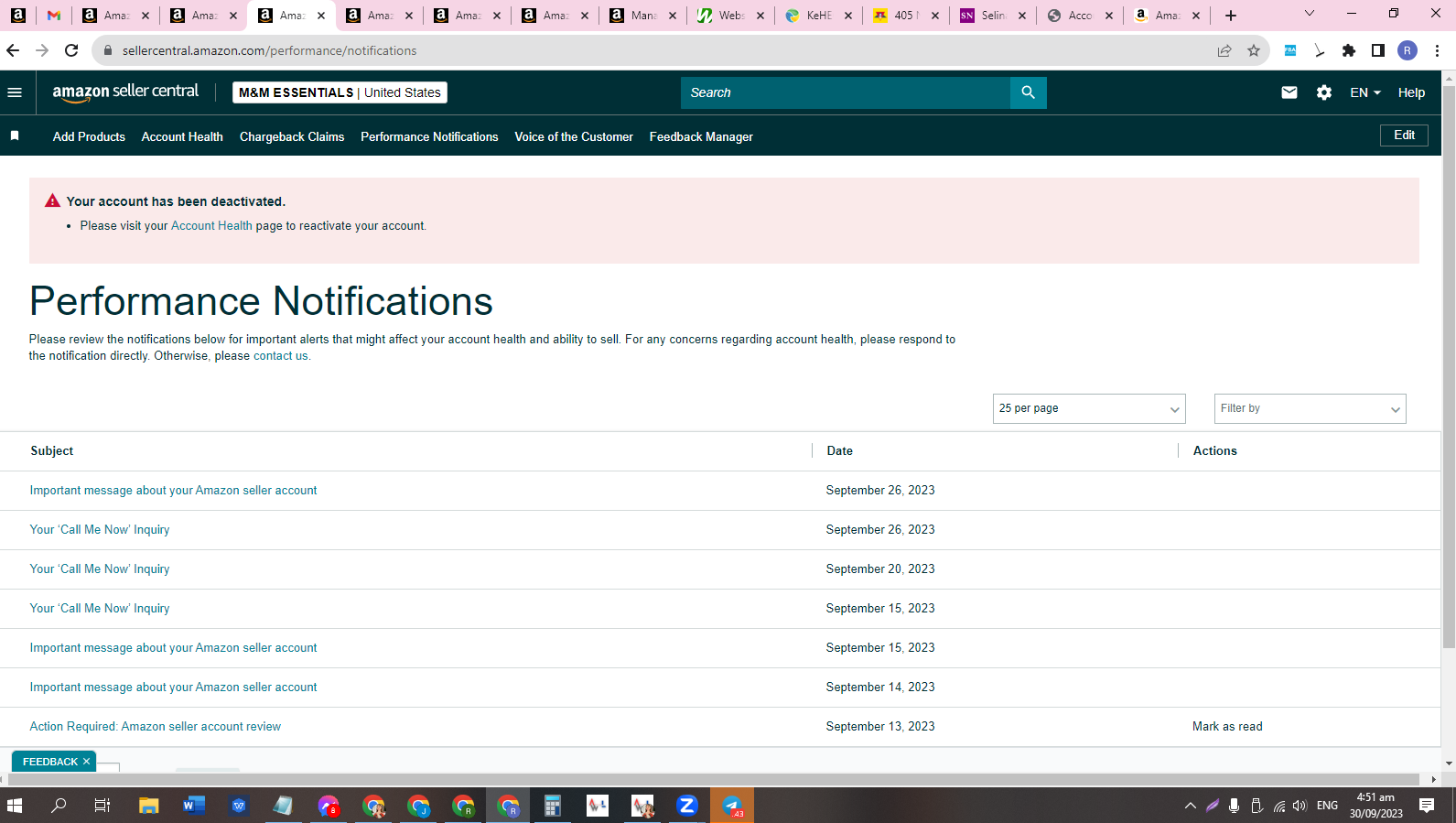This screenshot has width=1456, height=823.
Task: Click the magnifier search button
Action: [x=1028, y=92]
